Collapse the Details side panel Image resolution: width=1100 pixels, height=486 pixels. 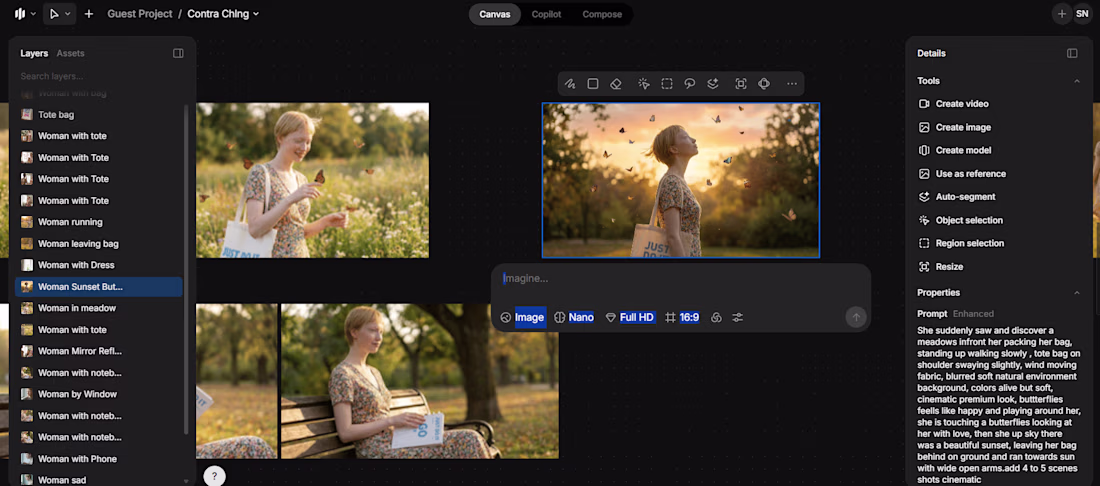(1072, 53)
